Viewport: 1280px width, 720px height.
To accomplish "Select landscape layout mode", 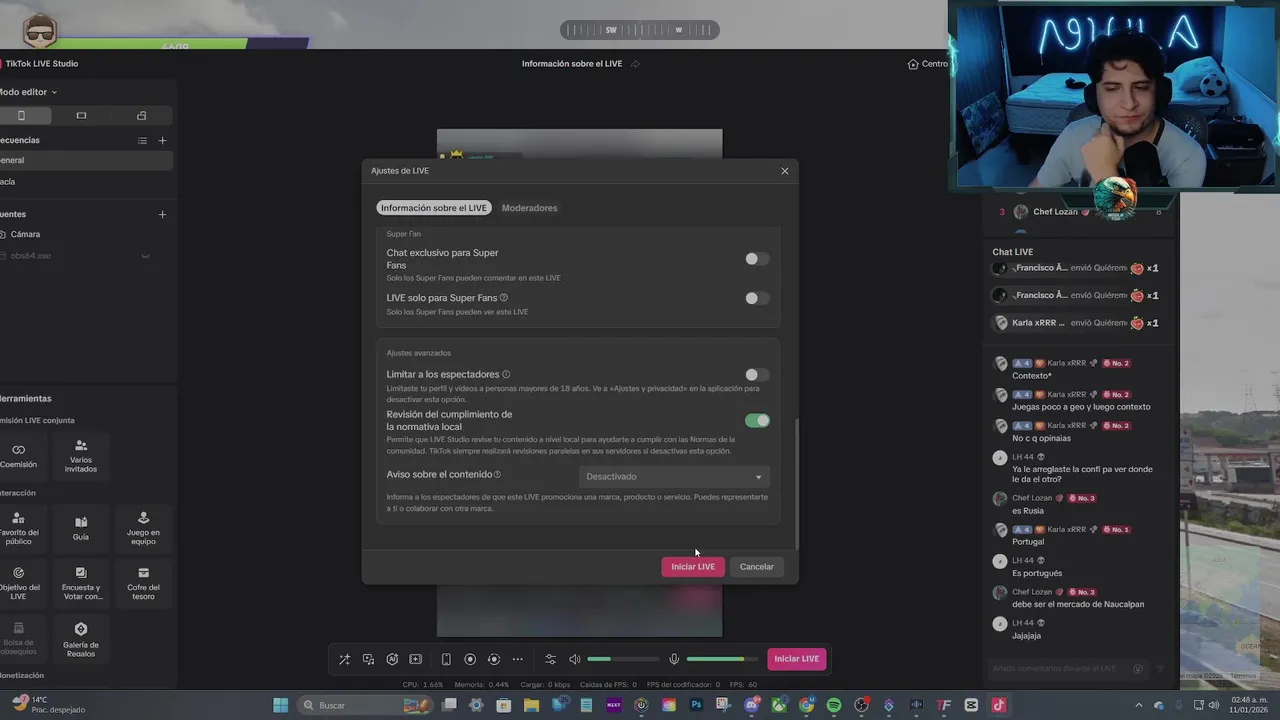I will coord(81,115).
